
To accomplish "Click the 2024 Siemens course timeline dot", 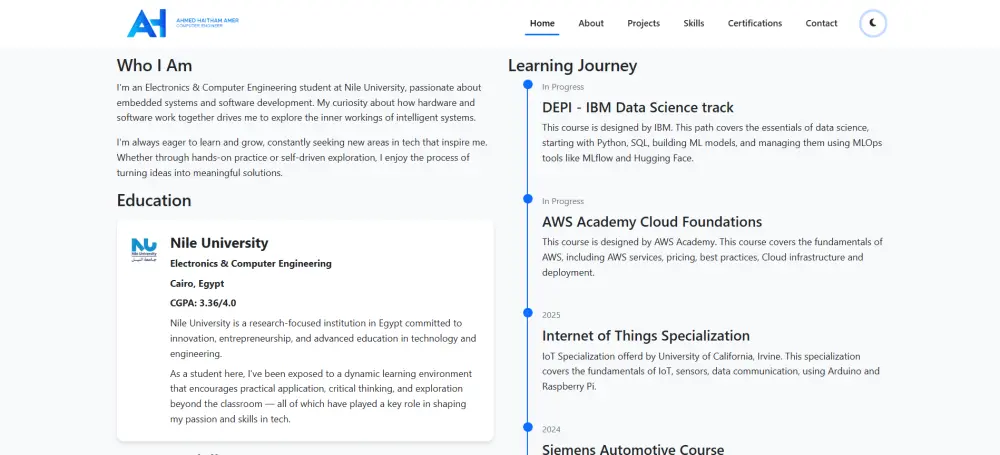I will 528,427.
